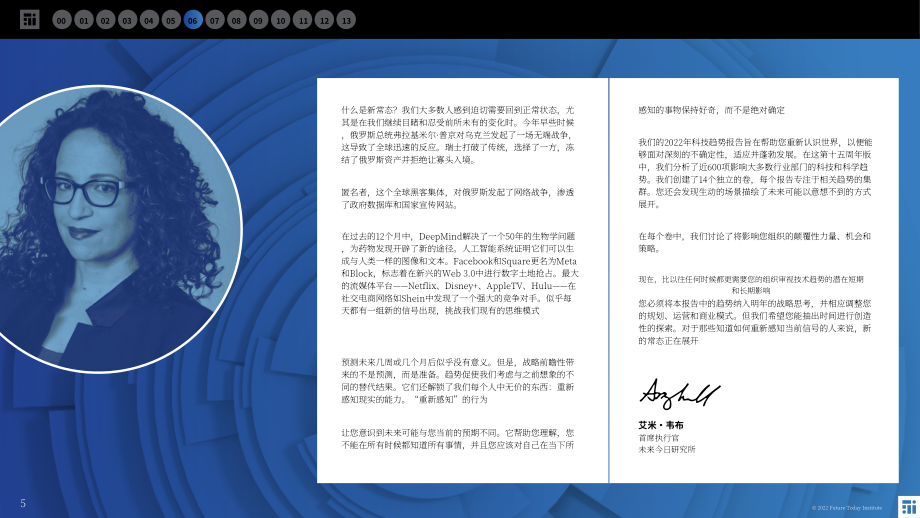920x518 pixels.
Task: Click the organization 未来今日研究所
Action: coord(667,449)
